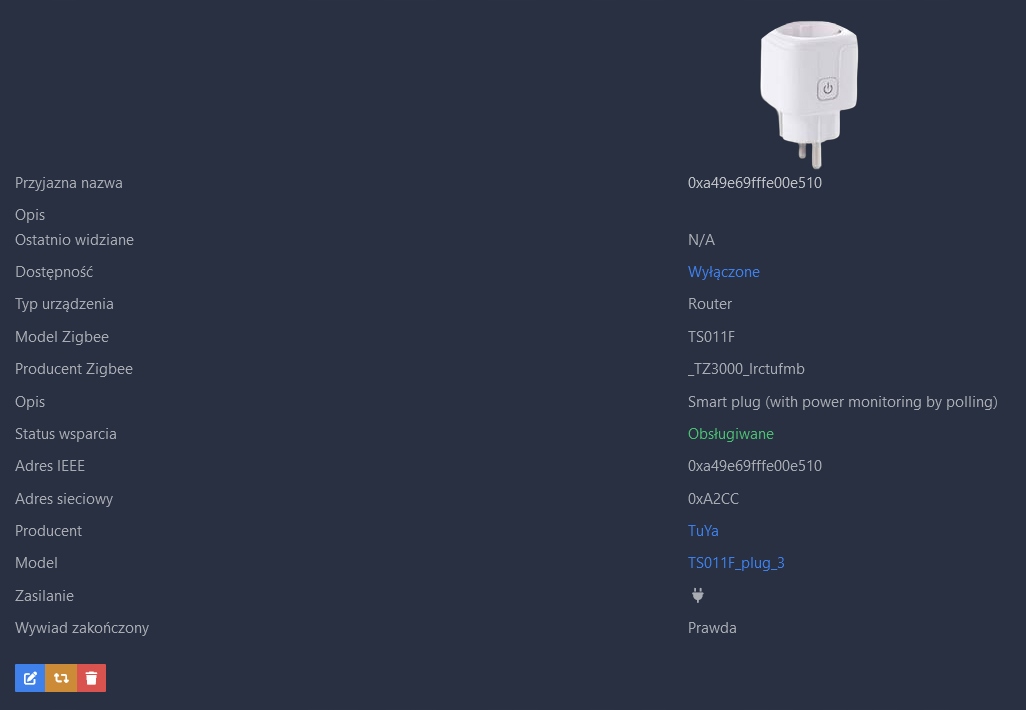Click the blue rename device edit icon
This screenshot has height=710, width=1026.
(x=30, y=678)
